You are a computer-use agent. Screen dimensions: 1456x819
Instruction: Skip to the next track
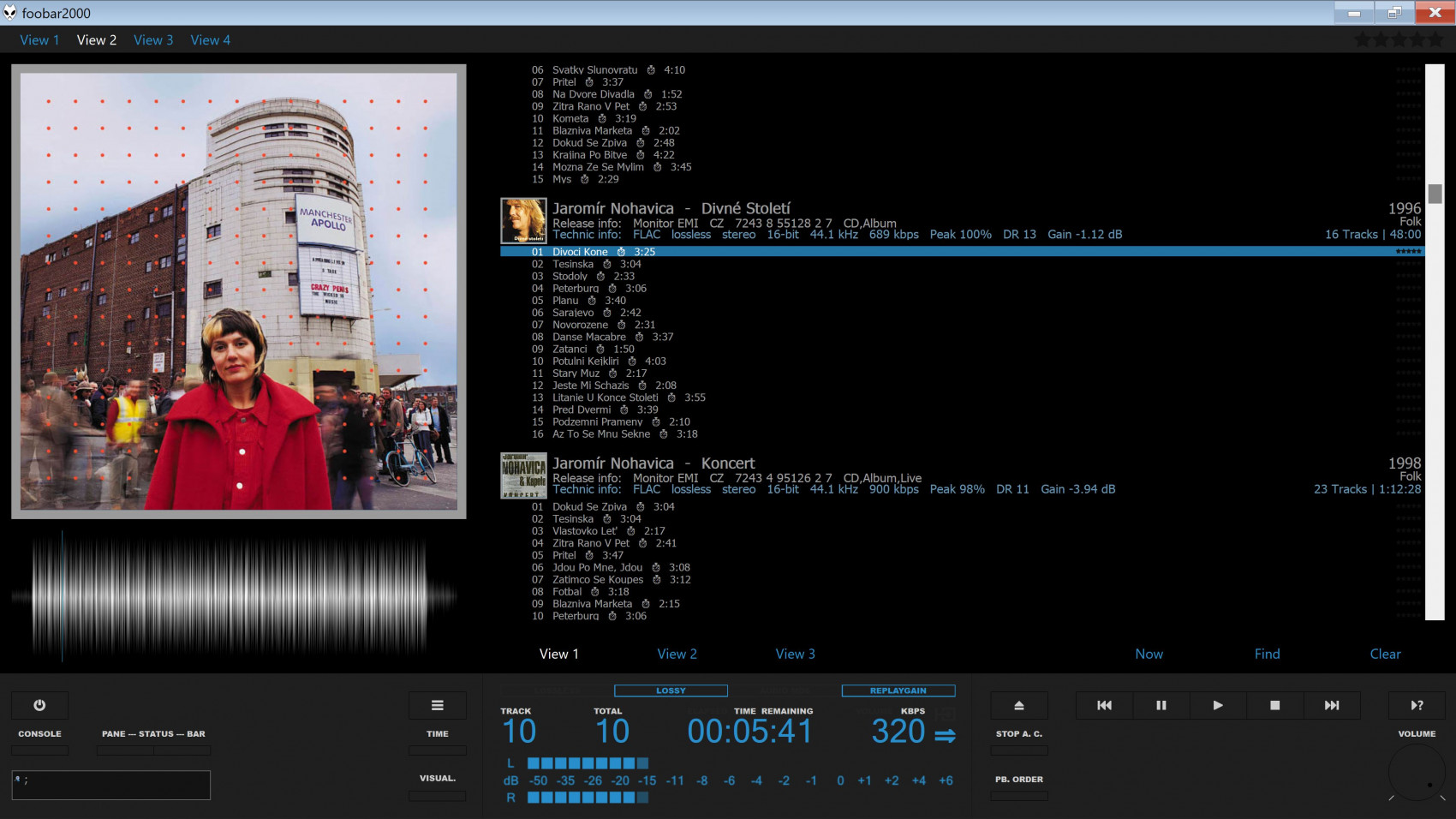(1331, 705)
